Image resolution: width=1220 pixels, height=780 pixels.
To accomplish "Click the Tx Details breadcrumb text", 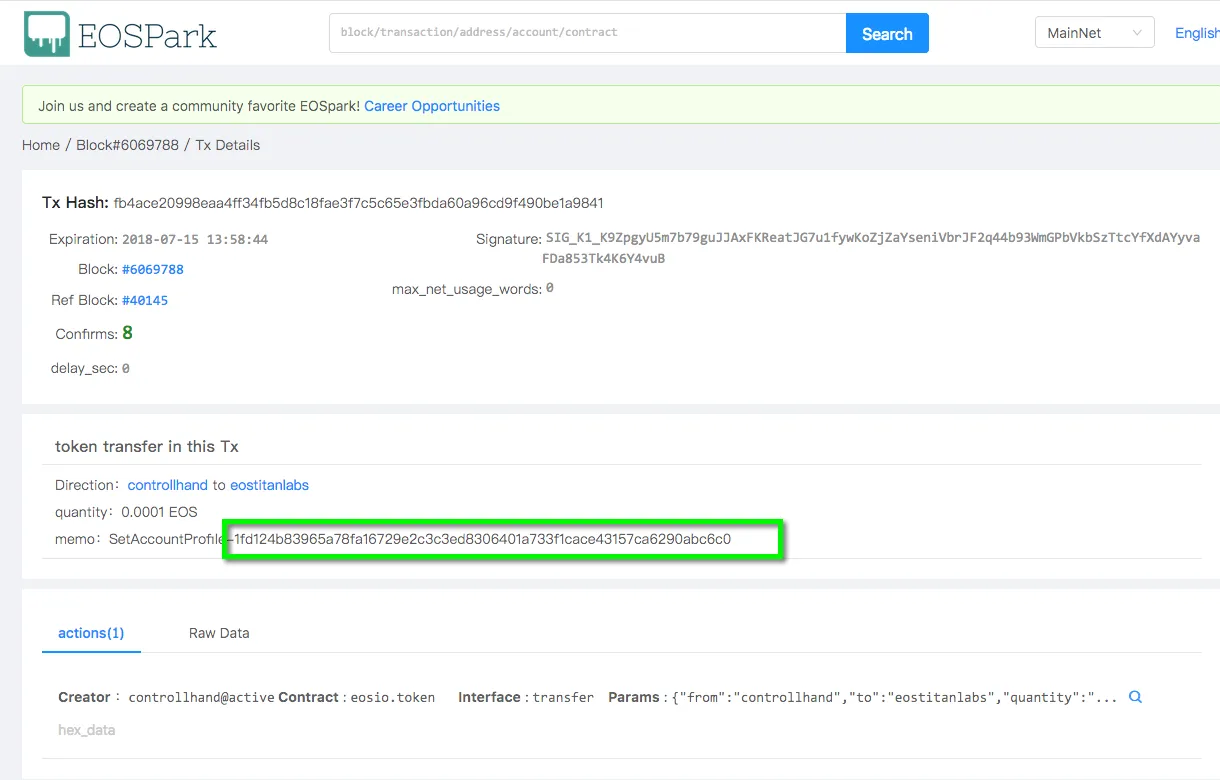I will pyautogui.click(x=227, y=145).
